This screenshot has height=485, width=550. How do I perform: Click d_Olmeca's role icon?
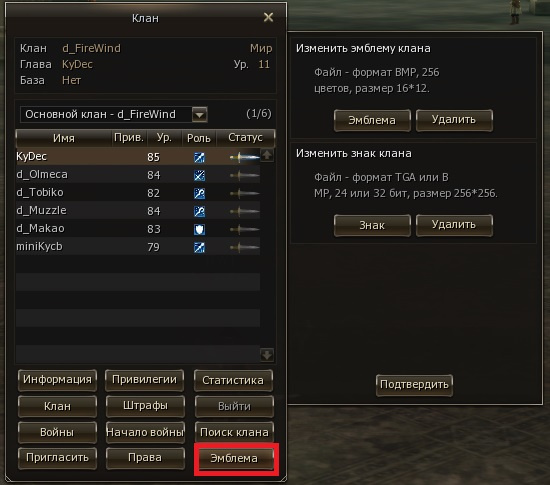click(x=199, y=175)
